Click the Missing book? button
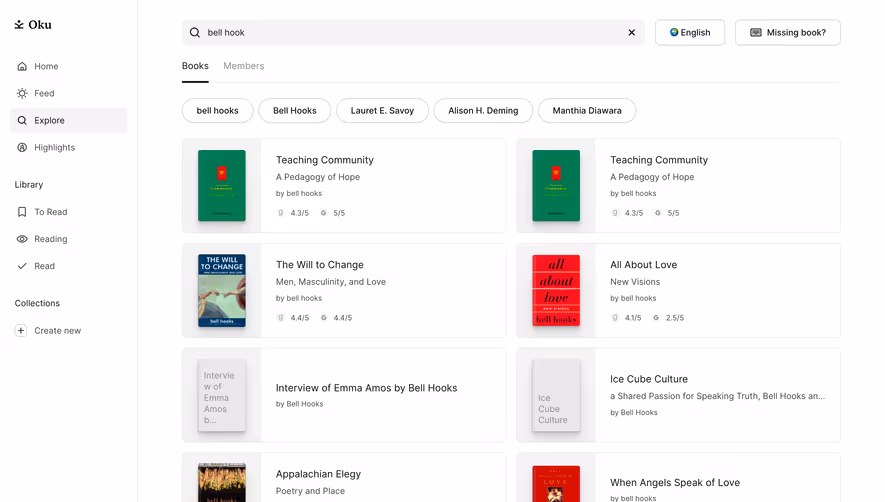 click(x=787, y=33)
